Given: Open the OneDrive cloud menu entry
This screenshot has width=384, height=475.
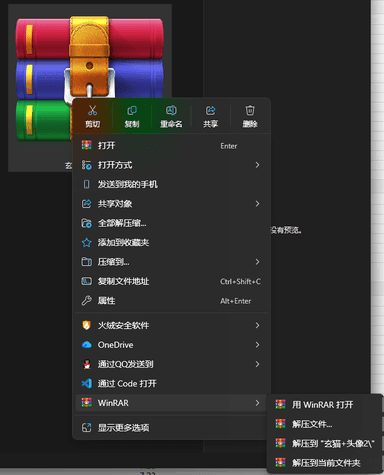Looking at the screenshot, I should click(x=171, y=345).
